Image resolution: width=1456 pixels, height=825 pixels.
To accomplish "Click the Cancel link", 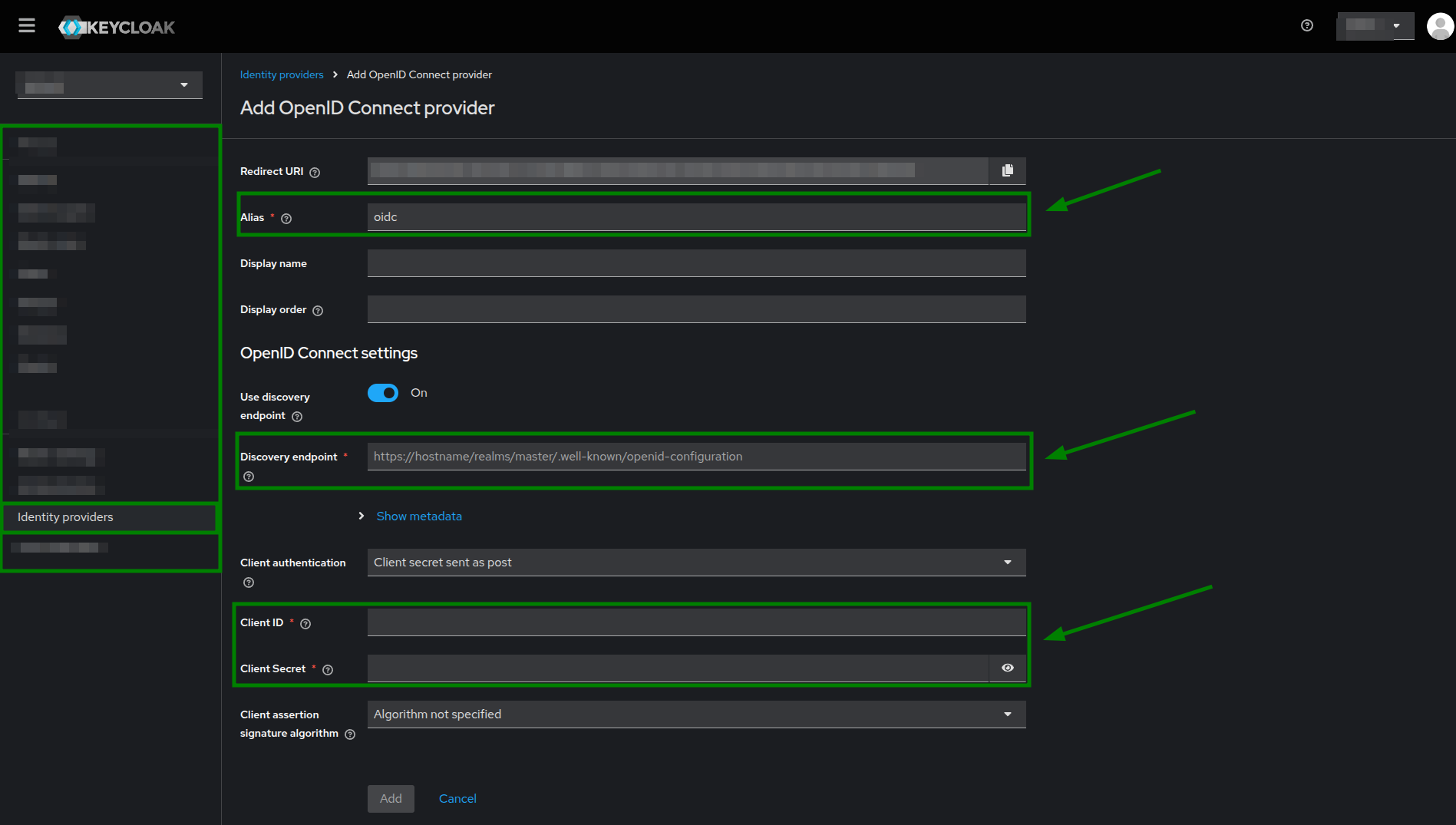I will coord(457,798).
